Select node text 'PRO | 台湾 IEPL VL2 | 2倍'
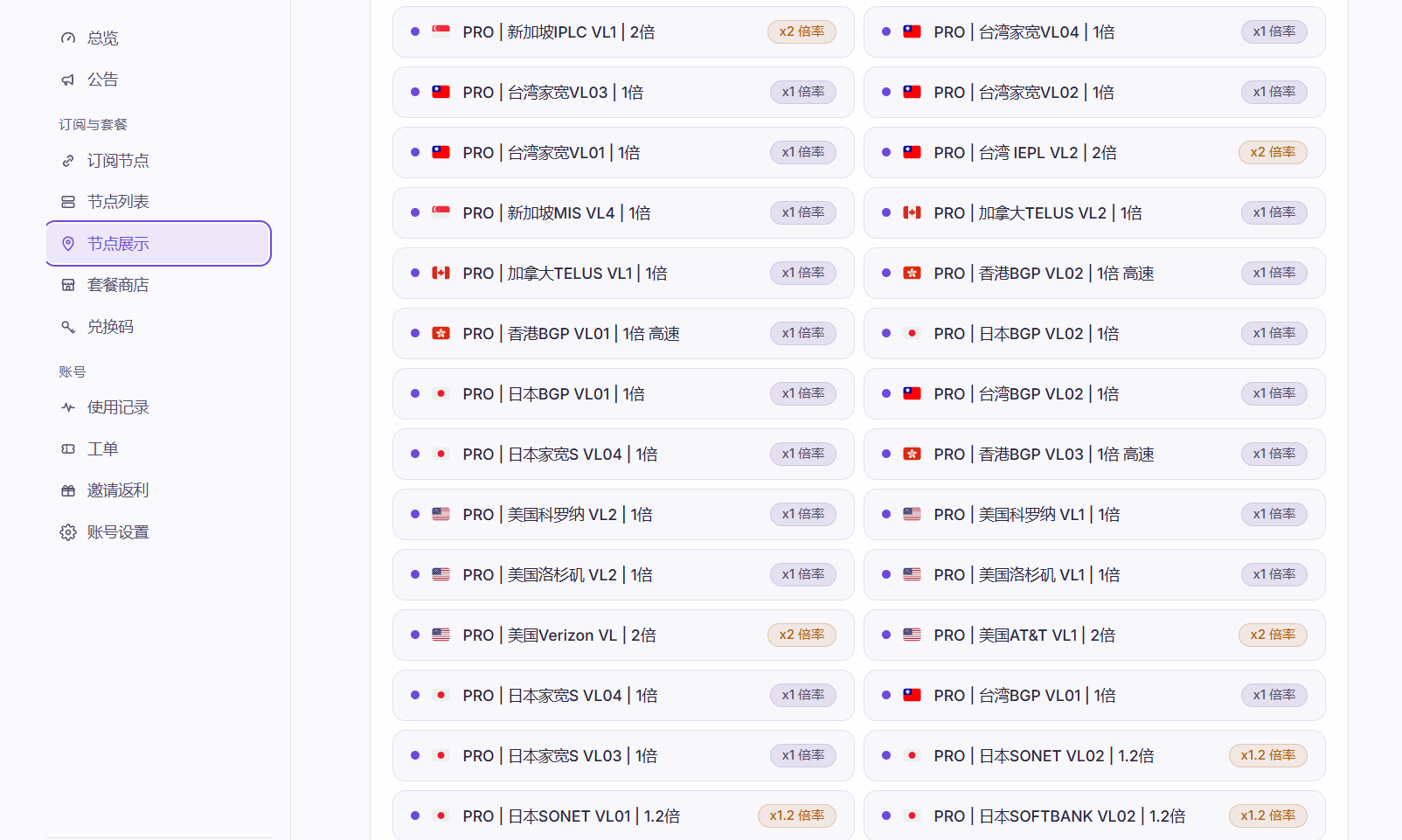This screenshot has height=840, width=1402. point(1025,153)
